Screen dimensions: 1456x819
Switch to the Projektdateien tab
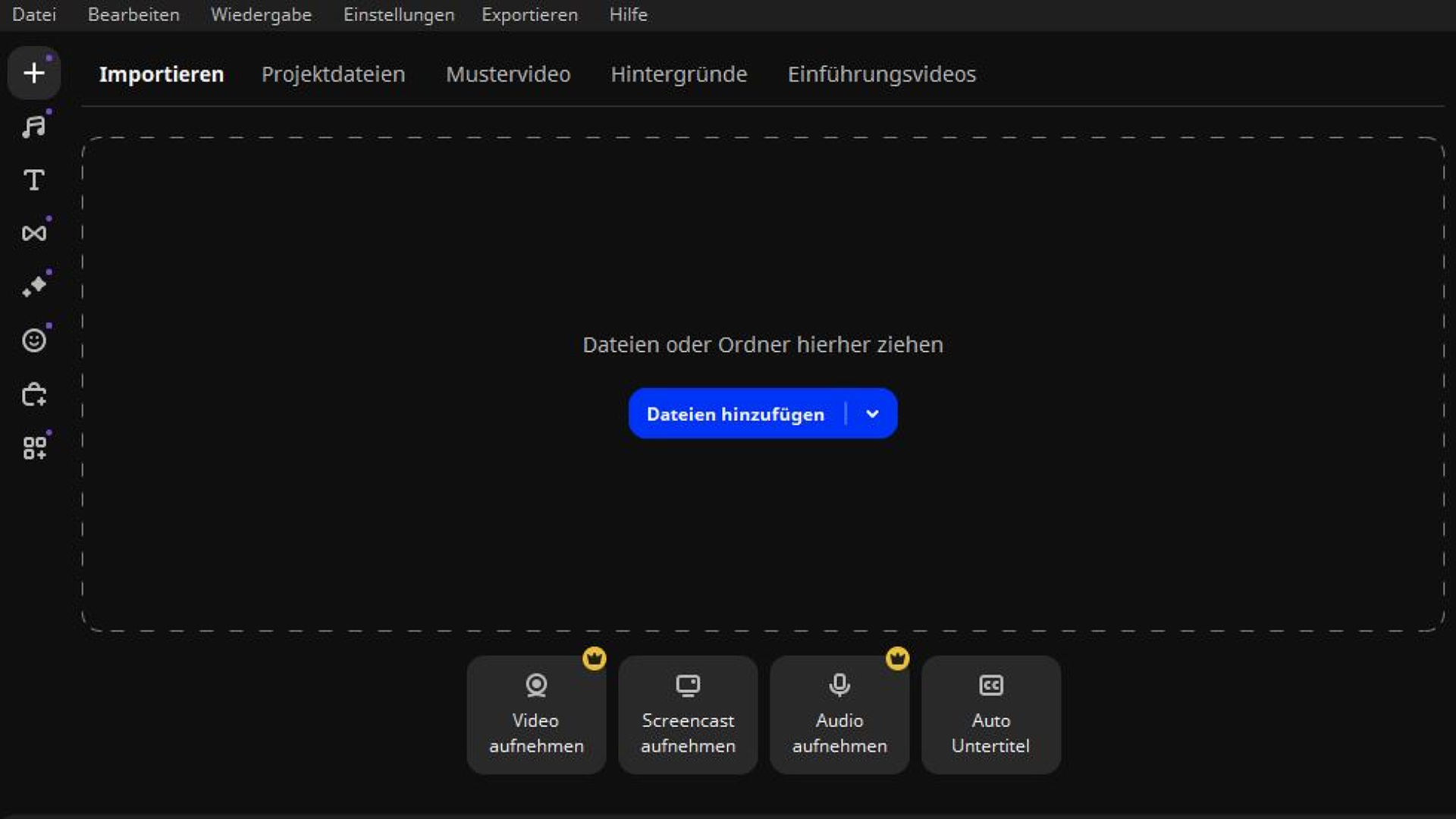tap(333, 74)
